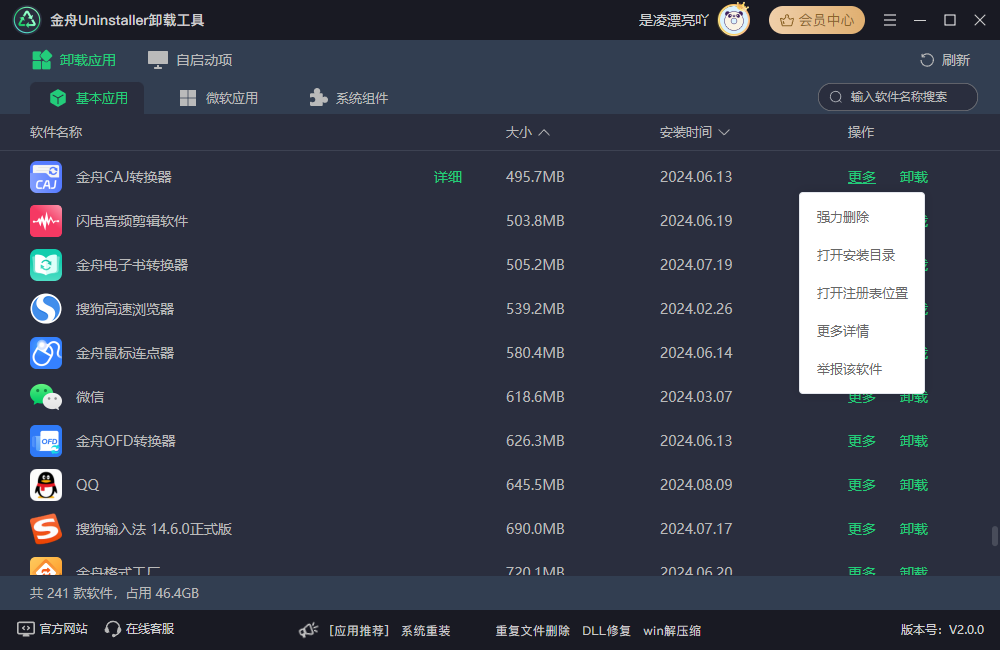
Task: Click the 在线客服 headset icon
Action: click(x=113, y=629)
